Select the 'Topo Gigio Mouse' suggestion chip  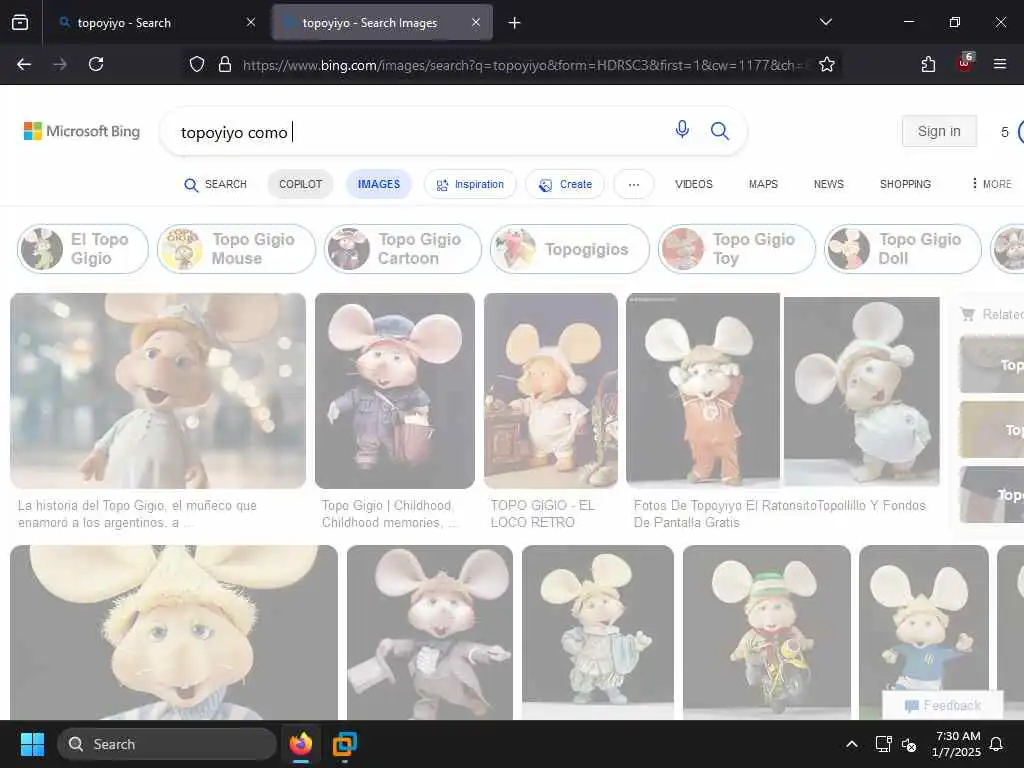click(x=236, y=249)
